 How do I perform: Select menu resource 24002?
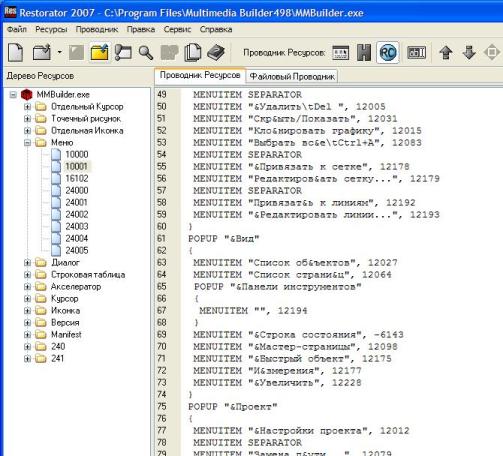click(x=77, y=214)
